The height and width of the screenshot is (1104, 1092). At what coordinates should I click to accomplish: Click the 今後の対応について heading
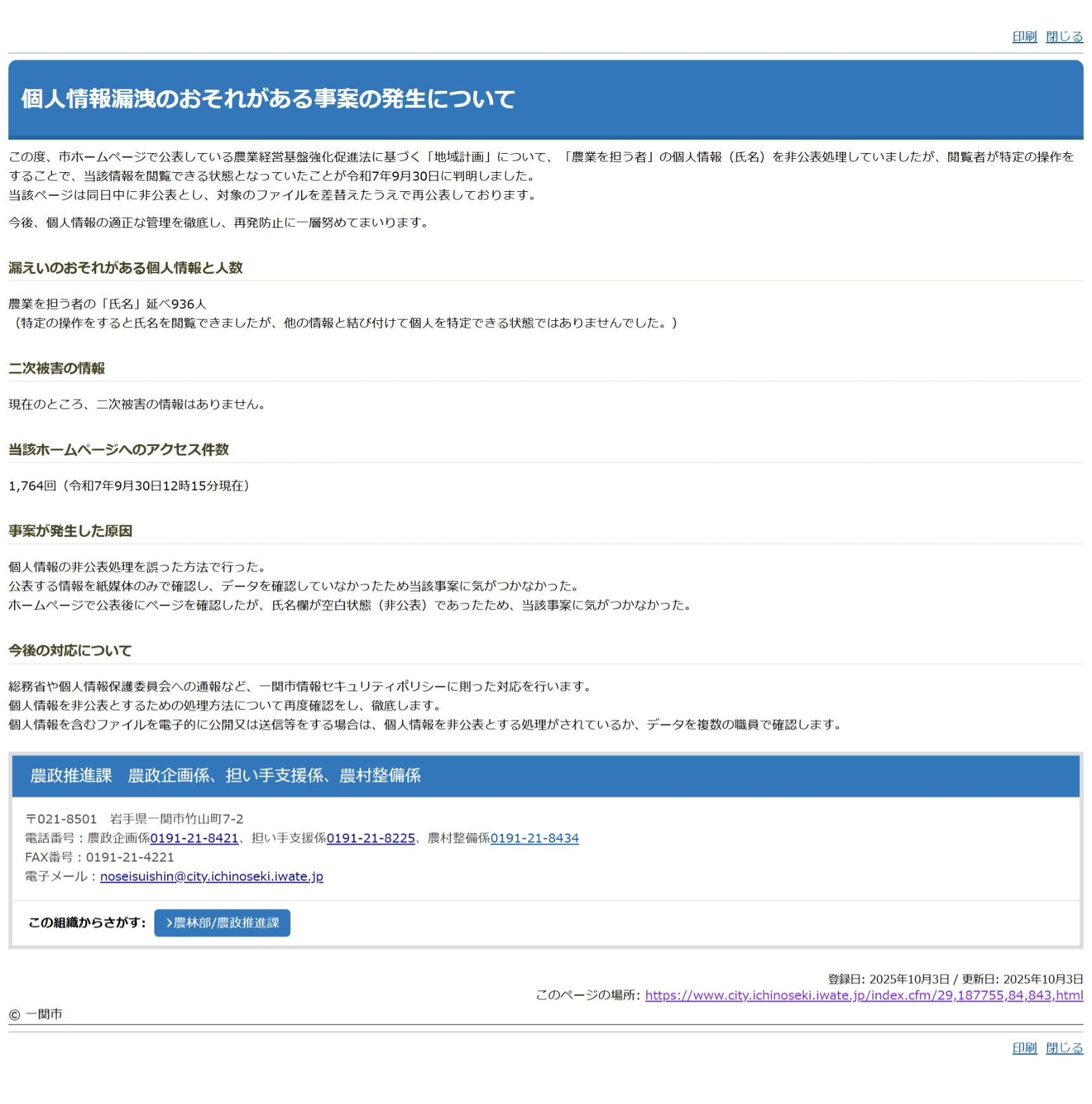pos(70,650)
